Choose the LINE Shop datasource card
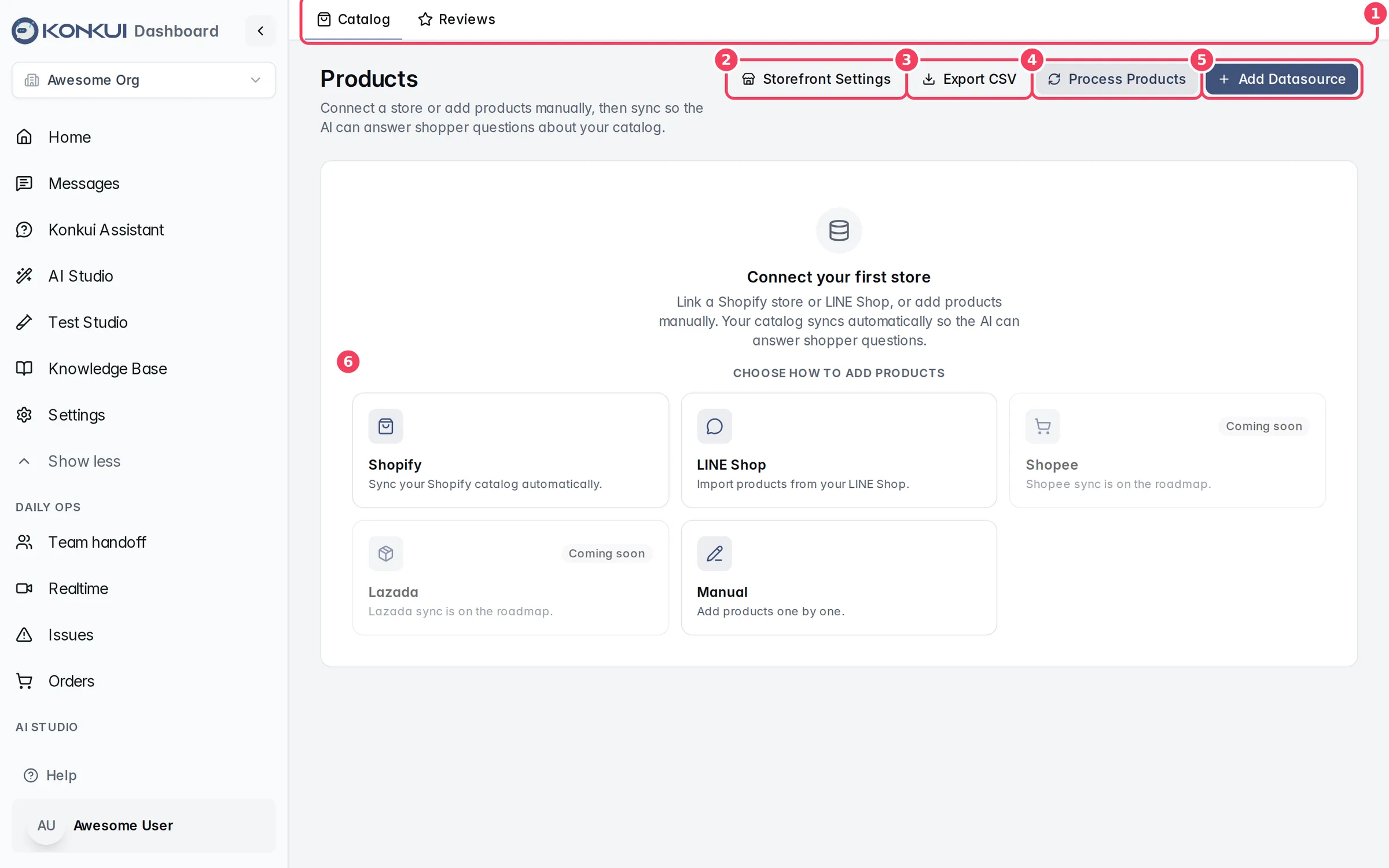This screenshot has height=868, width=1389. pyautogui.click(x=839, y=451)
